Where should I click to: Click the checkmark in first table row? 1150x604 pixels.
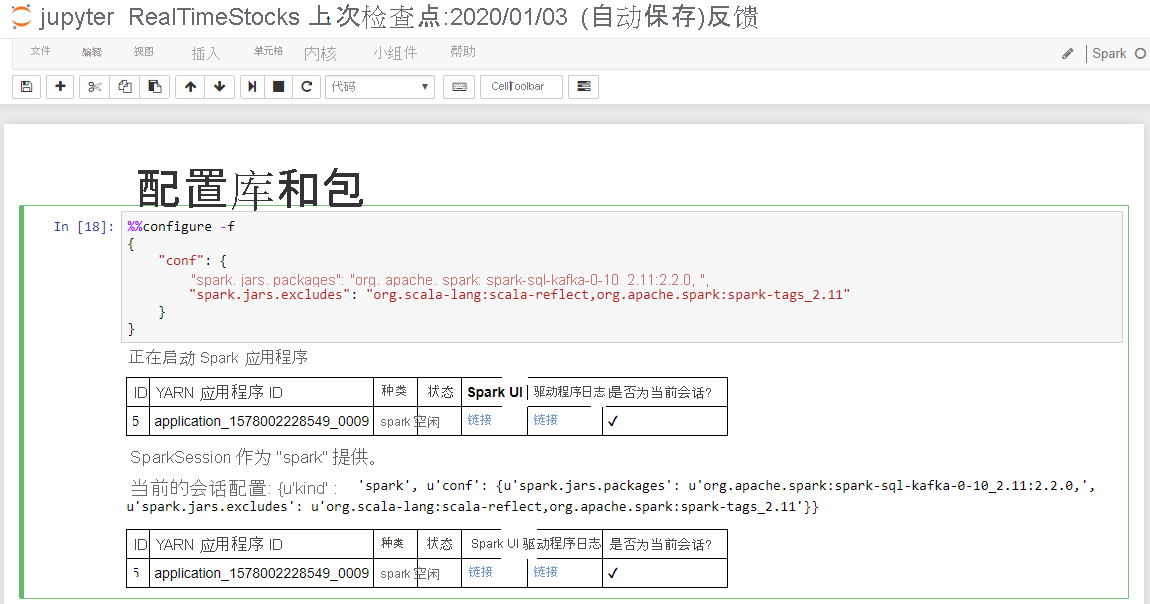(x=613, y=421)
